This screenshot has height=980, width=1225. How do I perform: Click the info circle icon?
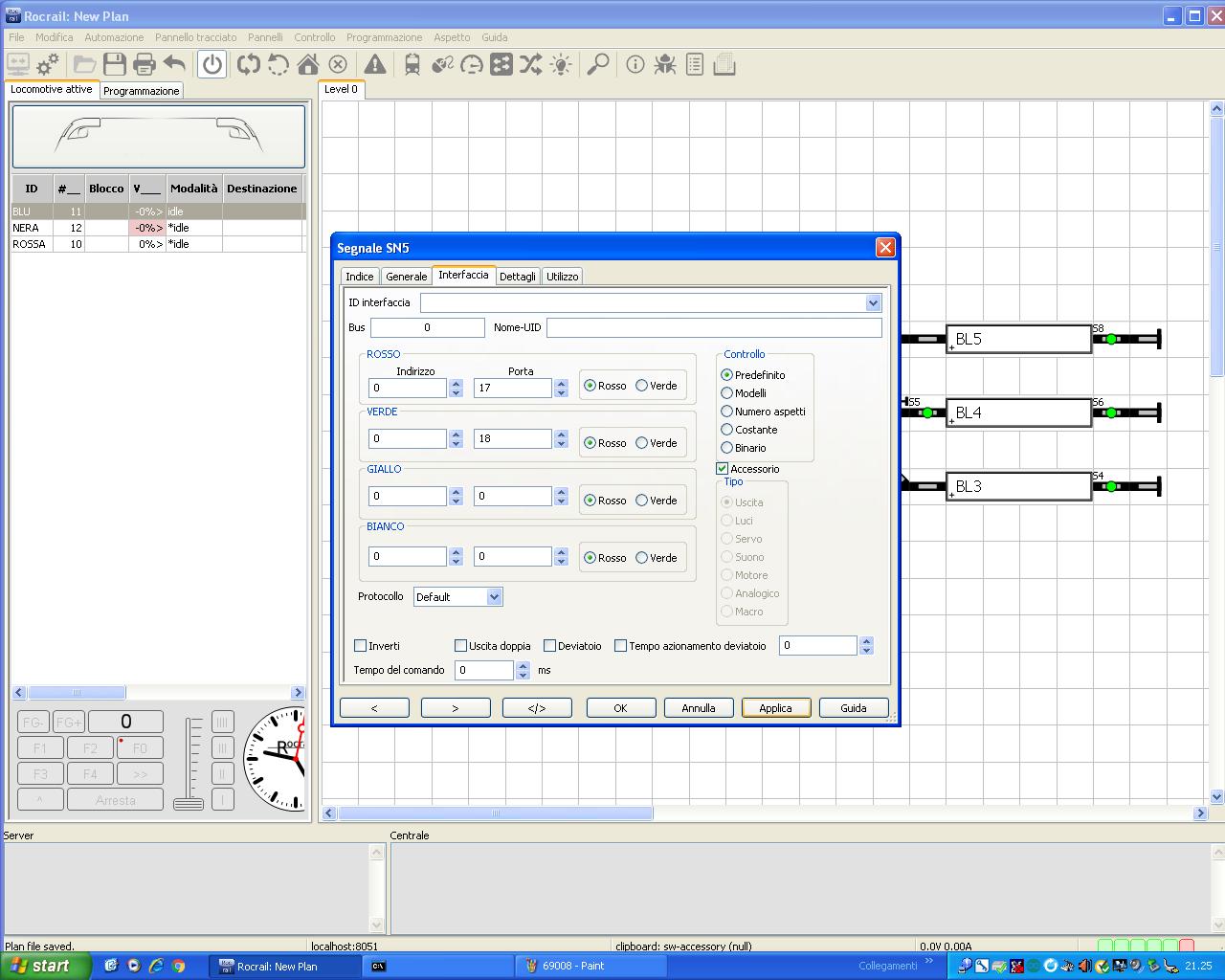(x=635, y=64)
